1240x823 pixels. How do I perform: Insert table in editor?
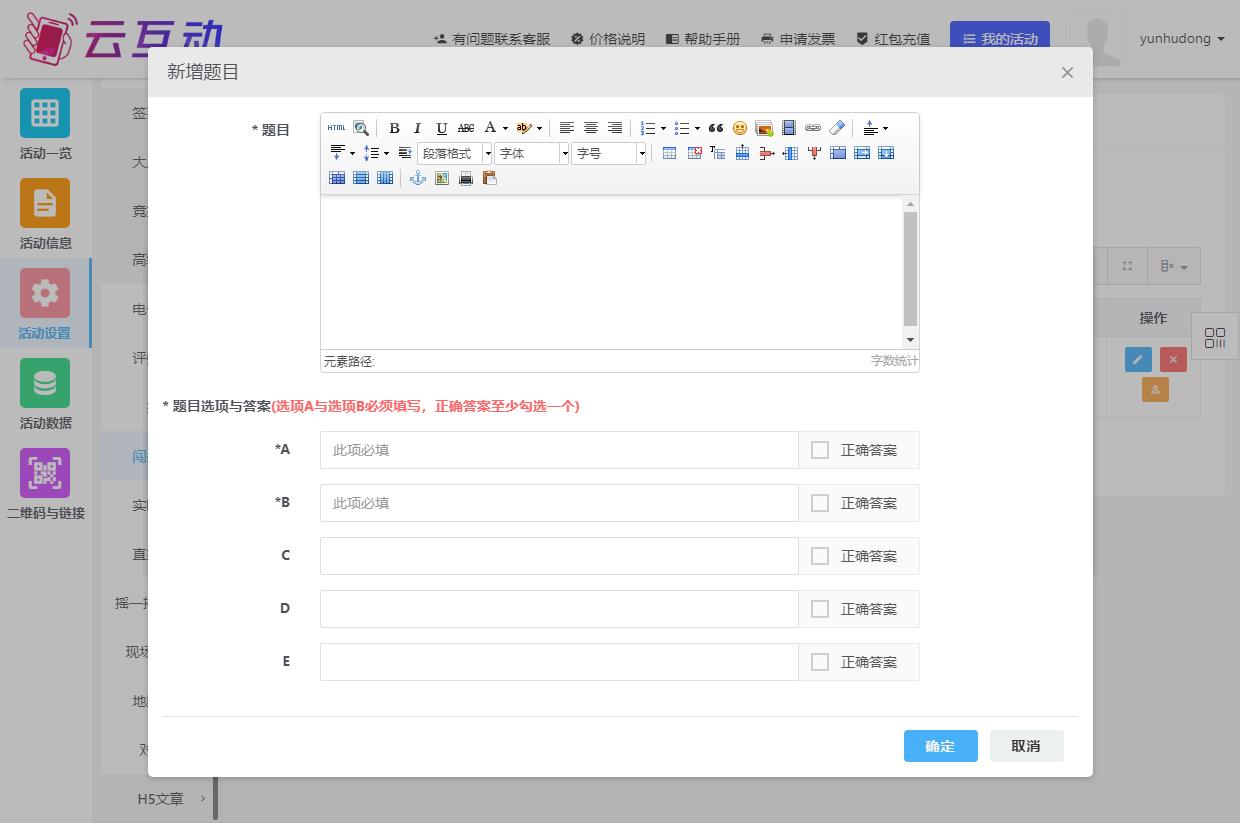pyautogui.click(x=669, y=153)
